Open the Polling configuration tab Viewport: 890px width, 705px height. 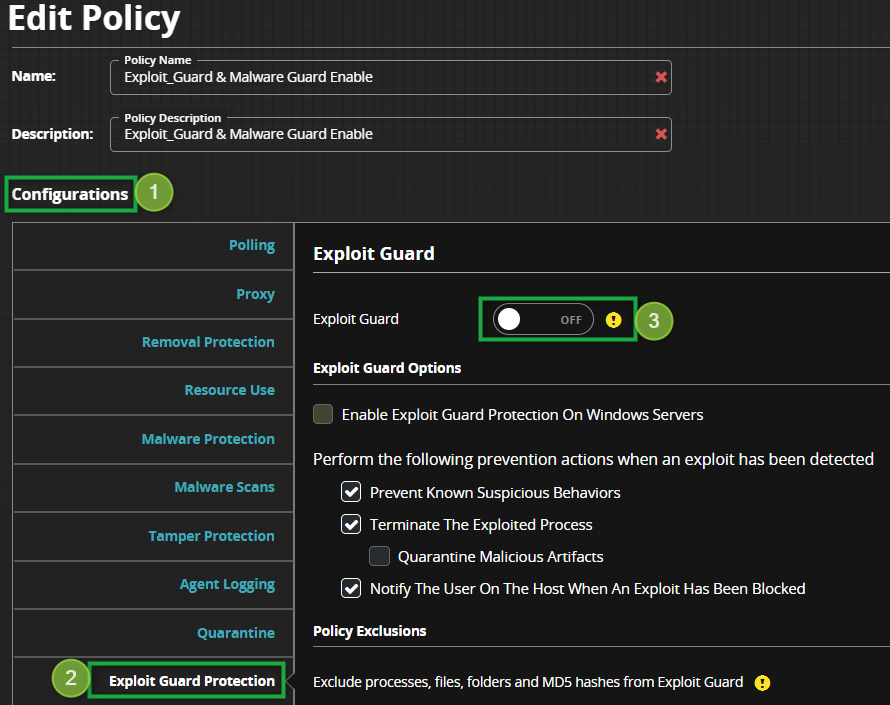coord(251,246)
